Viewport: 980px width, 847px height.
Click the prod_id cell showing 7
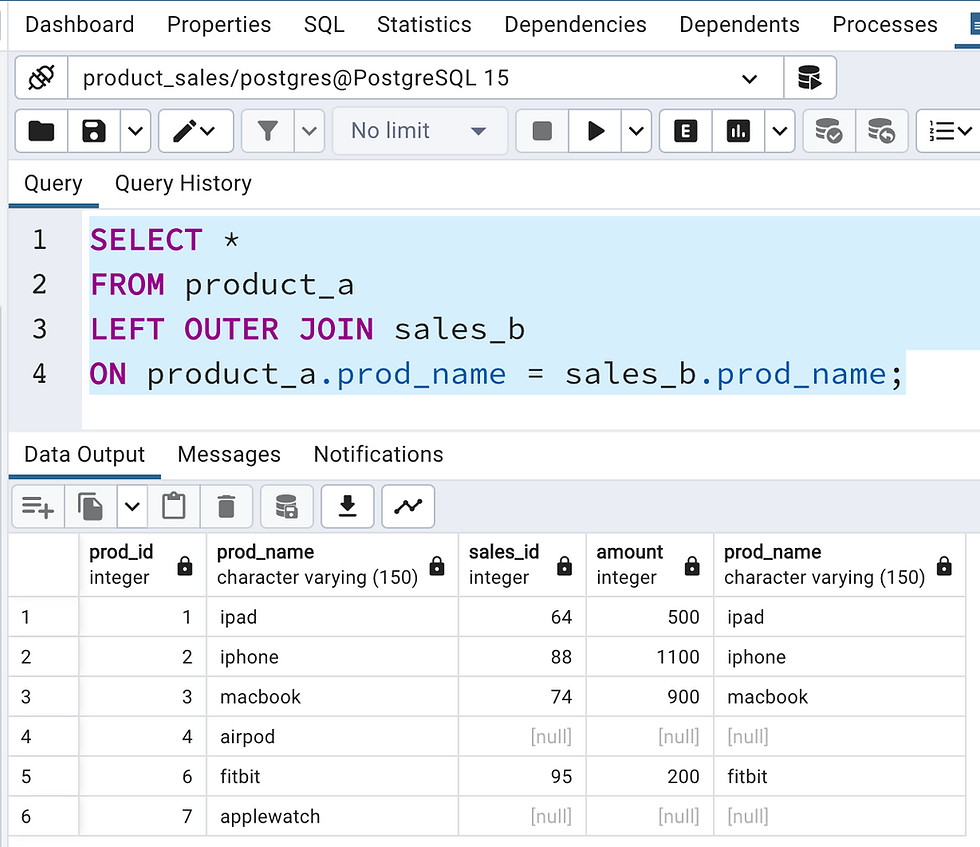pyautogui.click(x=142, y=816)
